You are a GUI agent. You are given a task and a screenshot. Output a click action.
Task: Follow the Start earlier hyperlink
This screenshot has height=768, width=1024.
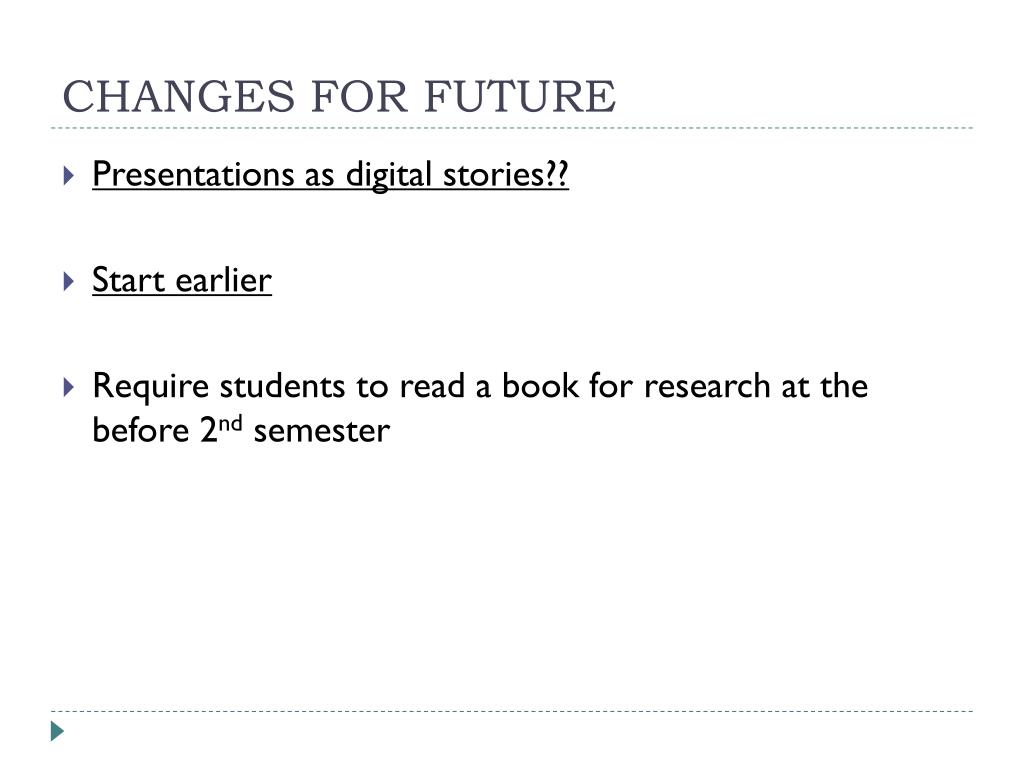tap(182, 280)
